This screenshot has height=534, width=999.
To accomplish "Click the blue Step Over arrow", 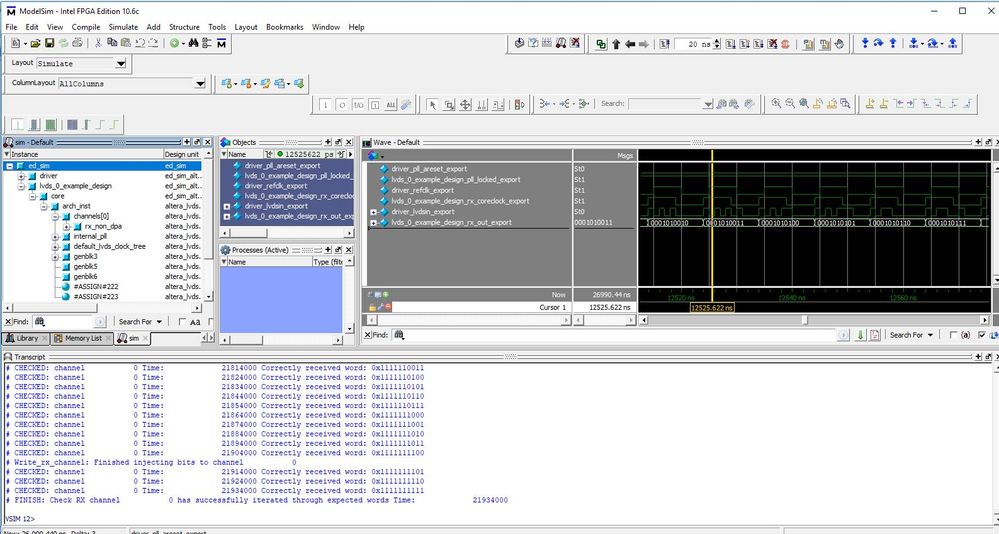I will click(879, 43).
